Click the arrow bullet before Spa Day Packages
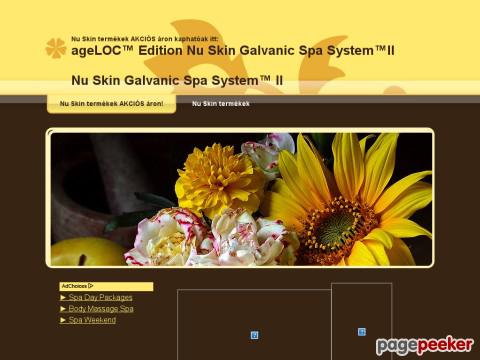Image resolution: width=480 pixels, height=360 pixels. pyautogui.click(x=63, y=297)
